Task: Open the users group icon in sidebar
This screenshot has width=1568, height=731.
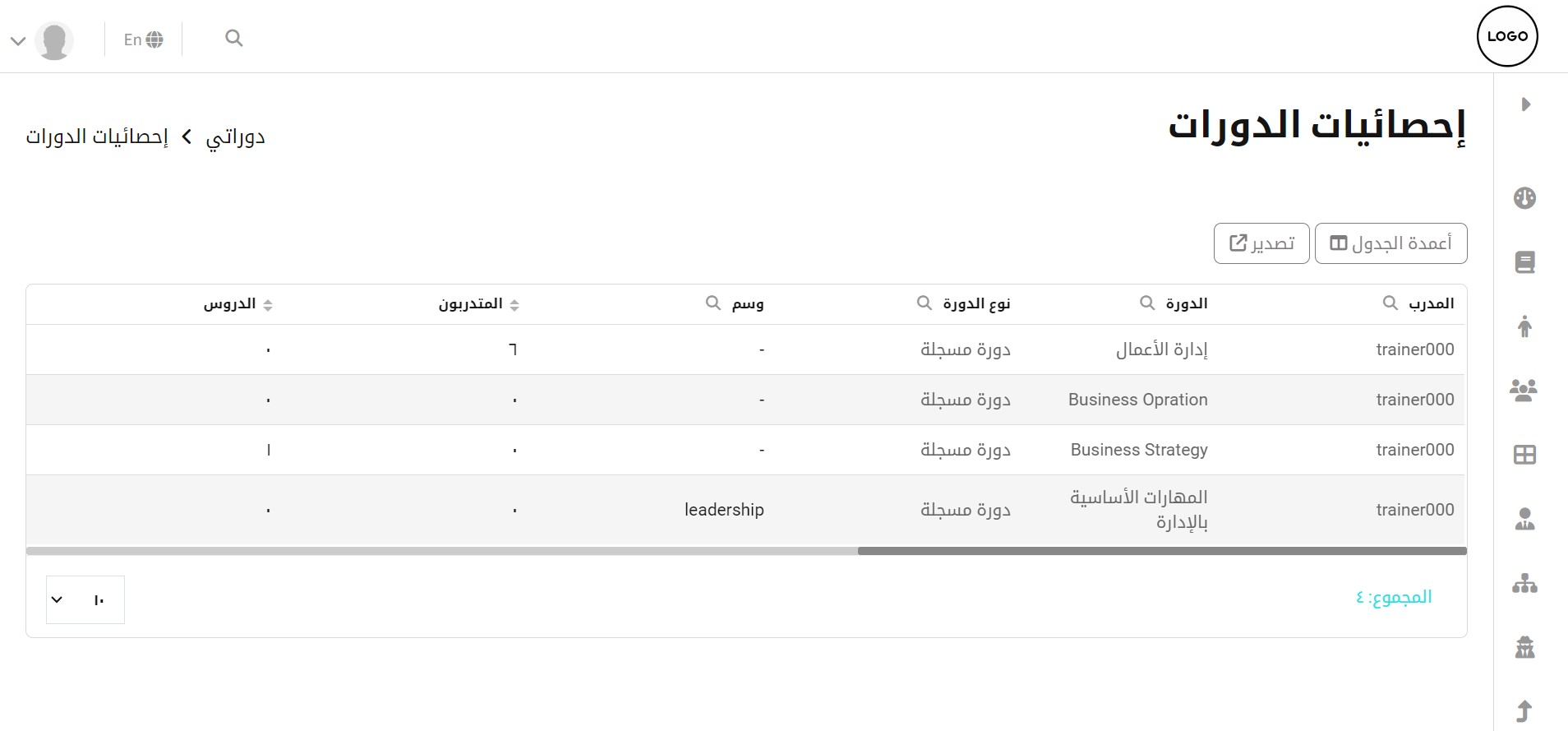Action: (x=1524, y=390)
